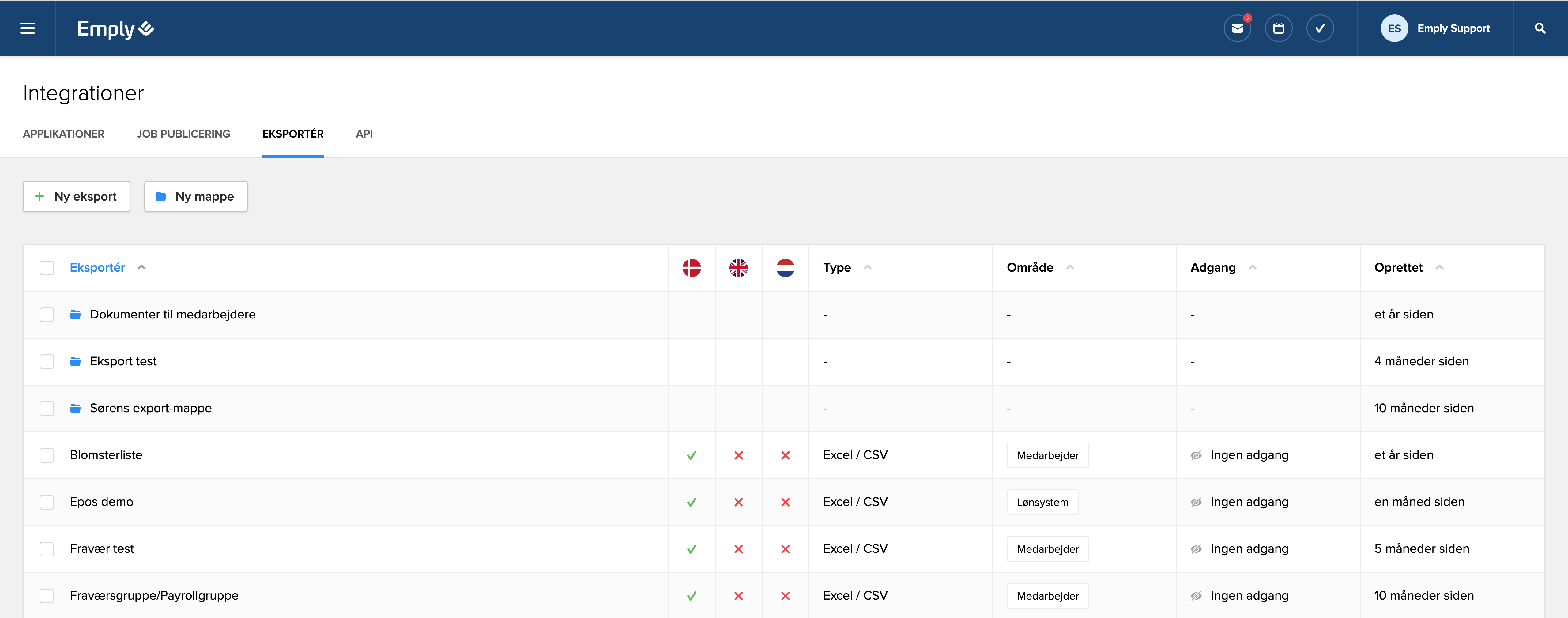Open the messages envelope icon
The width and height of the screenshot is (1568, 618).
[1237, 28]
